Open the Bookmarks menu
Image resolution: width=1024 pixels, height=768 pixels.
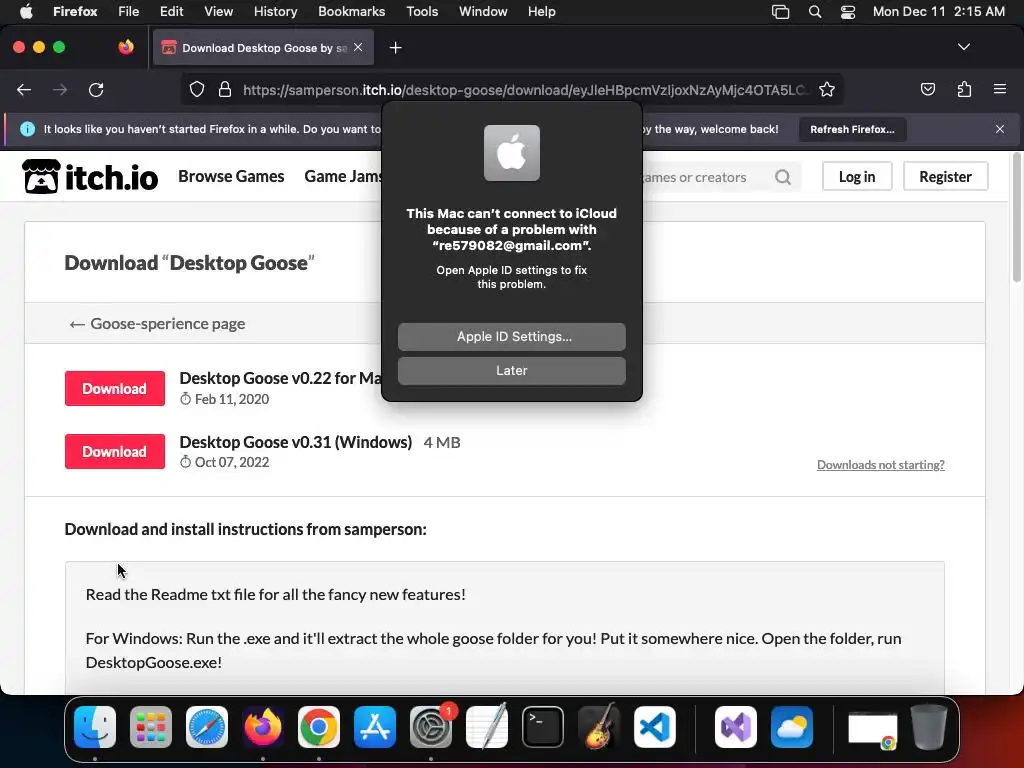pyautogui.click(x=351, y=12)
